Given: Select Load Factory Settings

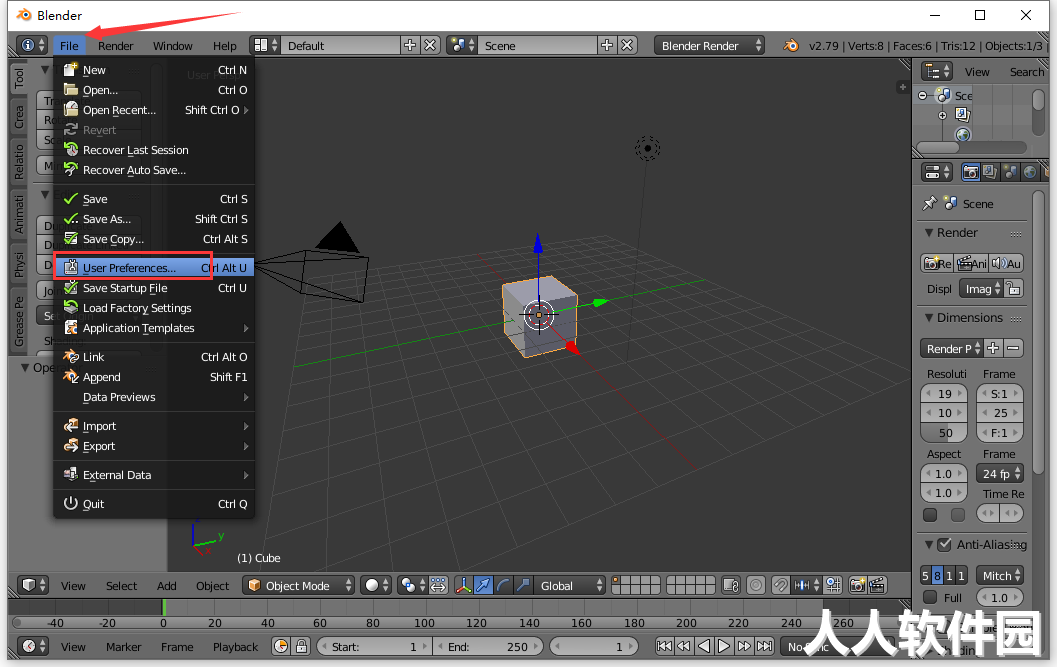Looking at the screenshot, I should coord(154,308).
